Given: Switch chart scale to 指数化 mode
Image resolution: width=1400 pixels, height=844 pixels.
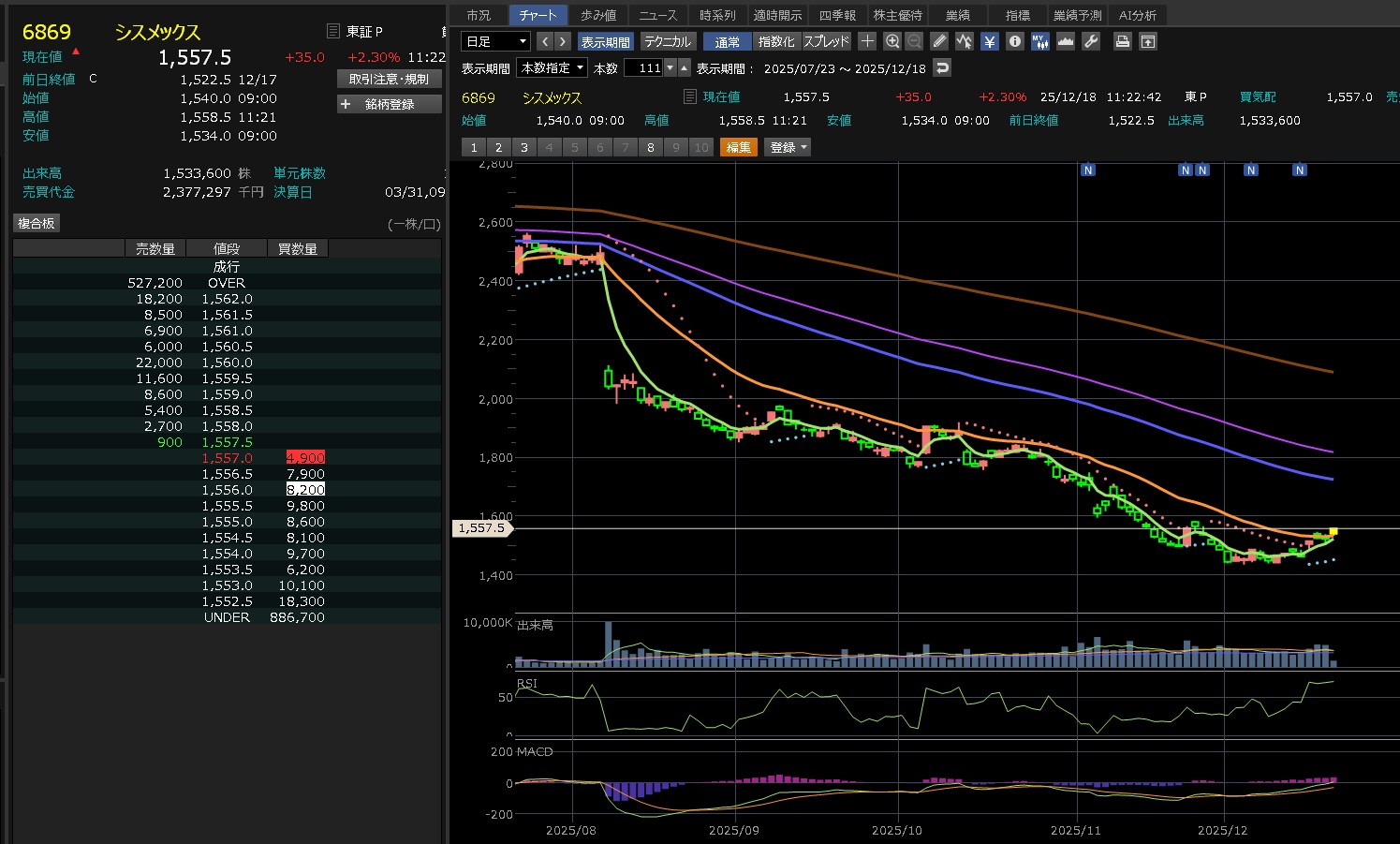Looking at the screenshot, I should [776, 41].
